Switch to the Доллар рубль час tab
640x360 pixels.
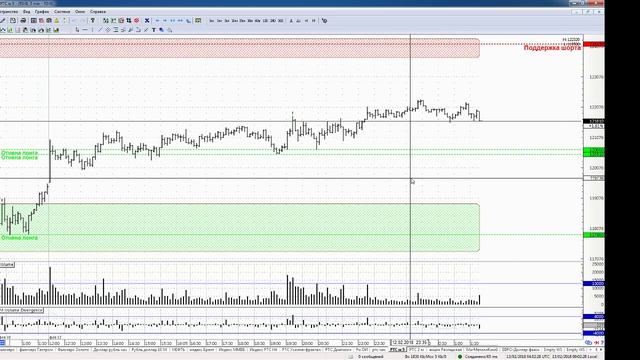point(110,350)
